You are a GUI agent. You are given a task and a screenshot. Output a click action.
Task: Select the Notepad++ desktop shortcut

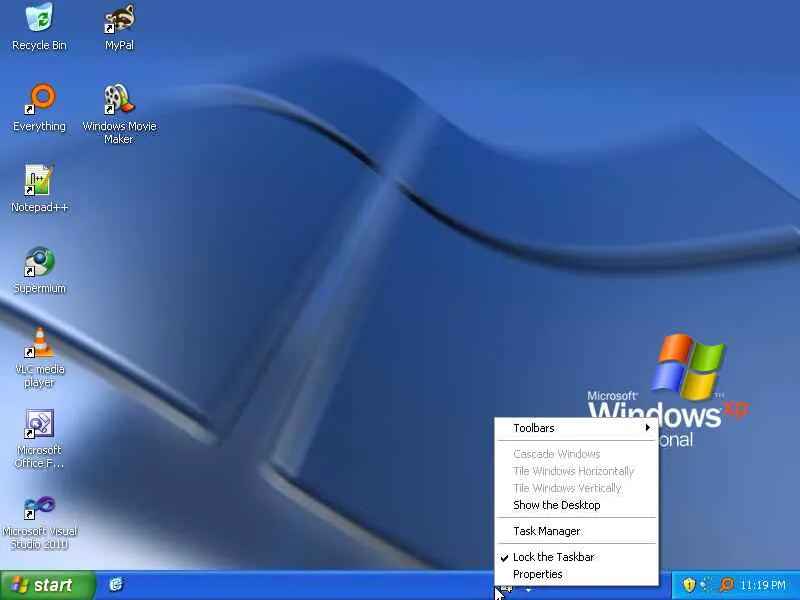point(39,188)
